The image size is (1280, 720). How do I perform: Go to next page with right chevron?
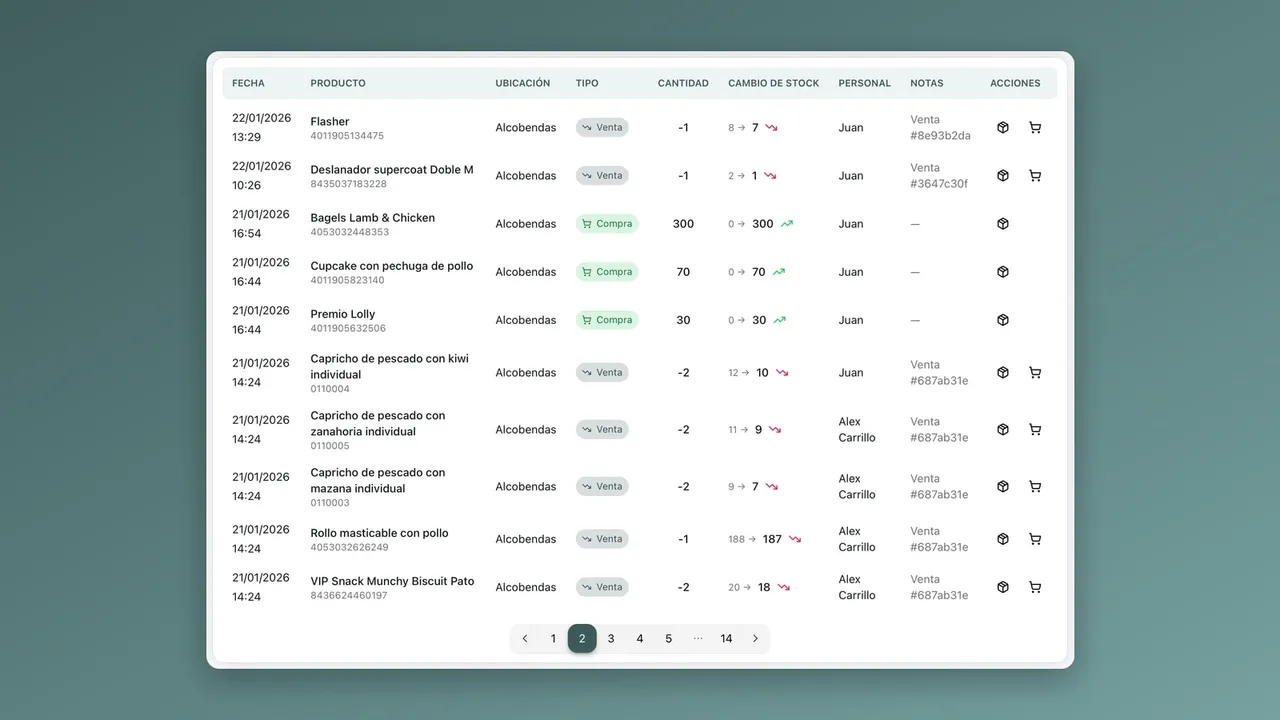click(755, 639)
